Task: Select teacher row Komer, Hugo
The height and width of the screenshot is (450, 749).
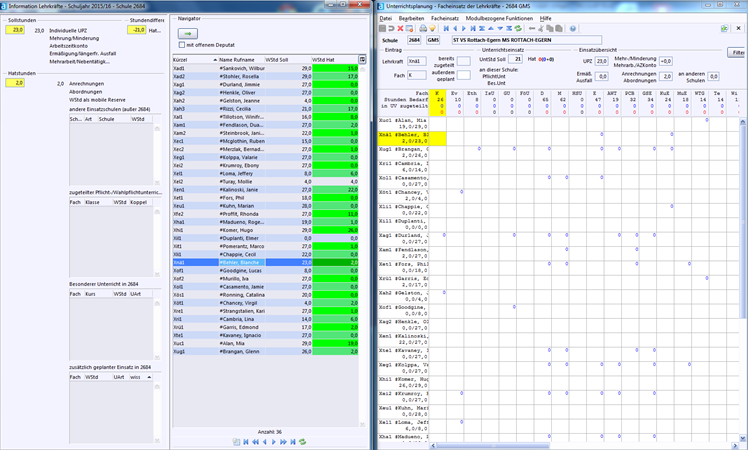Action: (265, 230)
